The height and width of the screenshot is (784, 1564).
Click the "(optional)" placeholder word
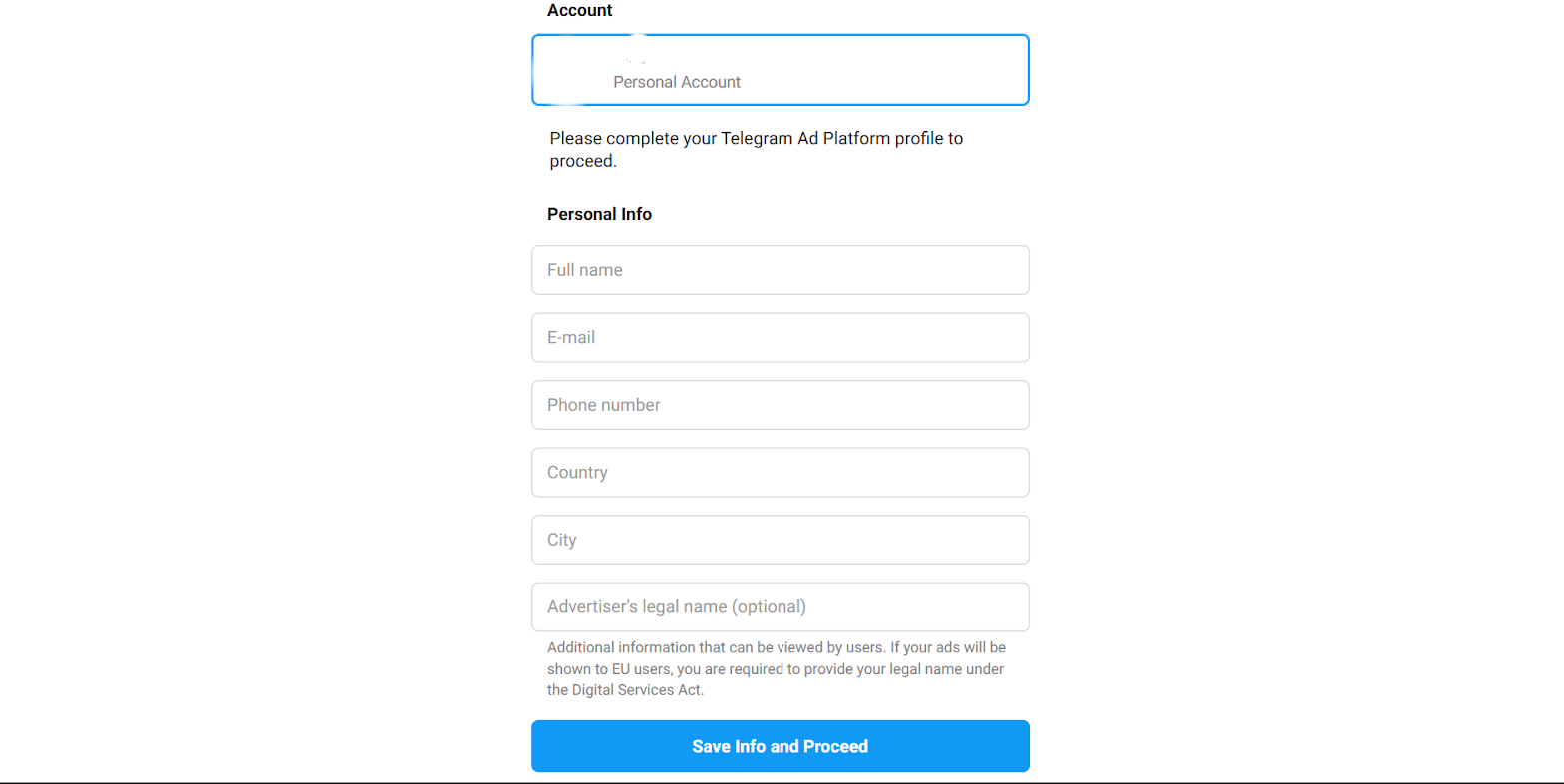click(769, 606)
